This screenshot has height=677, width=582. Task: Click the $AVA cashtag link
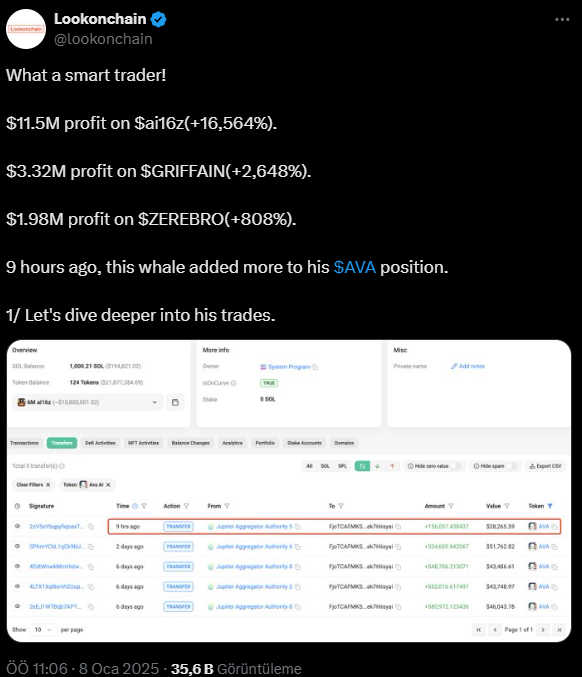pos(354,267)
